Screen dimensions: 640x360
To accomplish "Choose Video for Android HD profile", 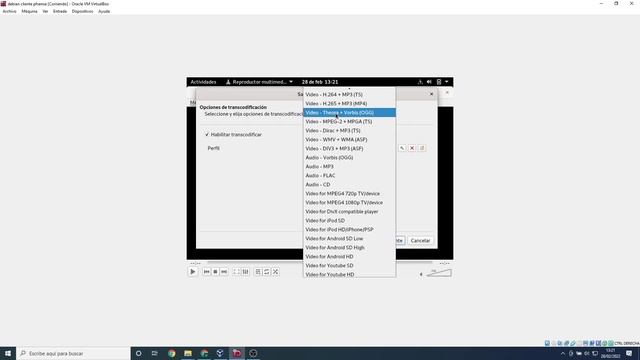I will [x=349, y=256].
